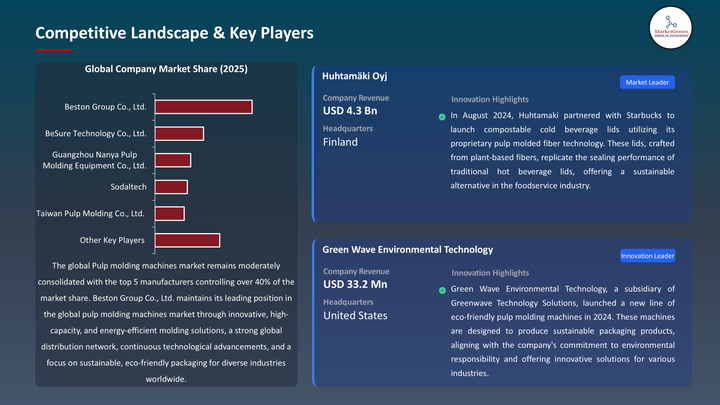Select the Innovation Leader badge
This screenshot has width=720, height=405.
647,256
